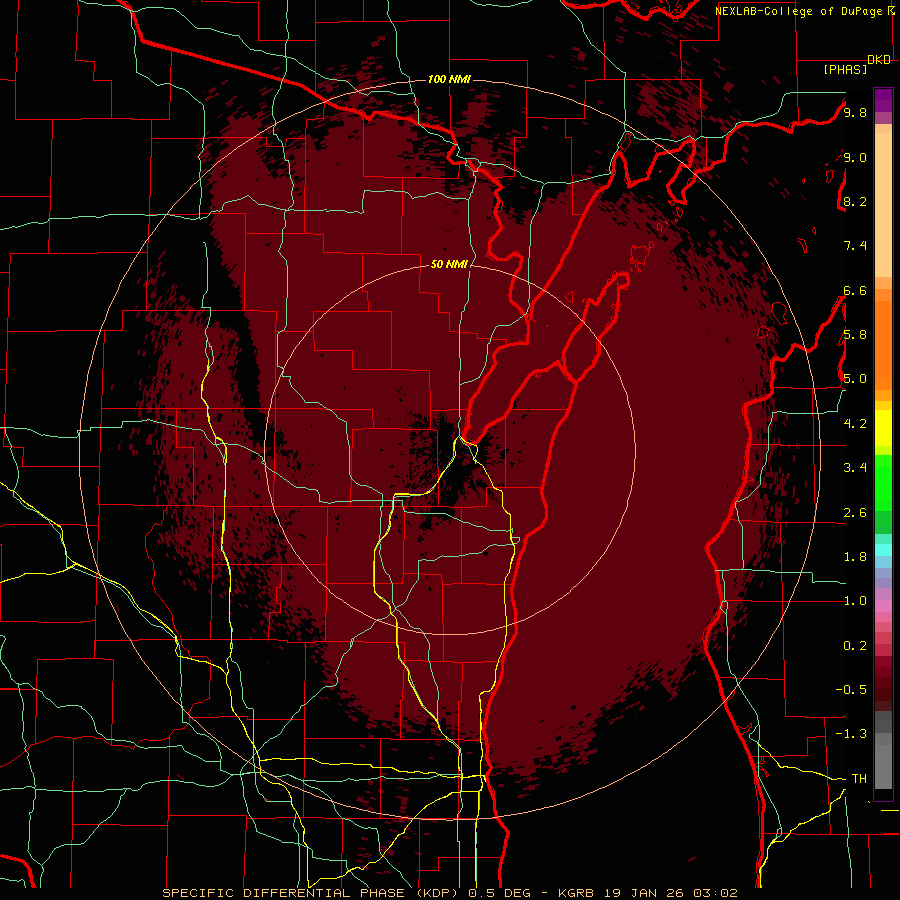Click the 50 NMI range ring label

(x=449, y=264)
